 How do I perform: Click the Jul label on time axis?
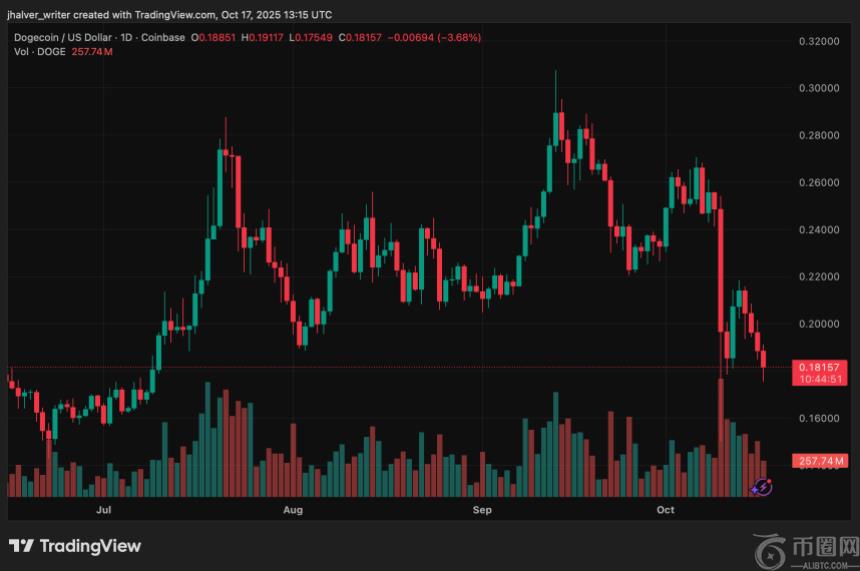point(103,510)
